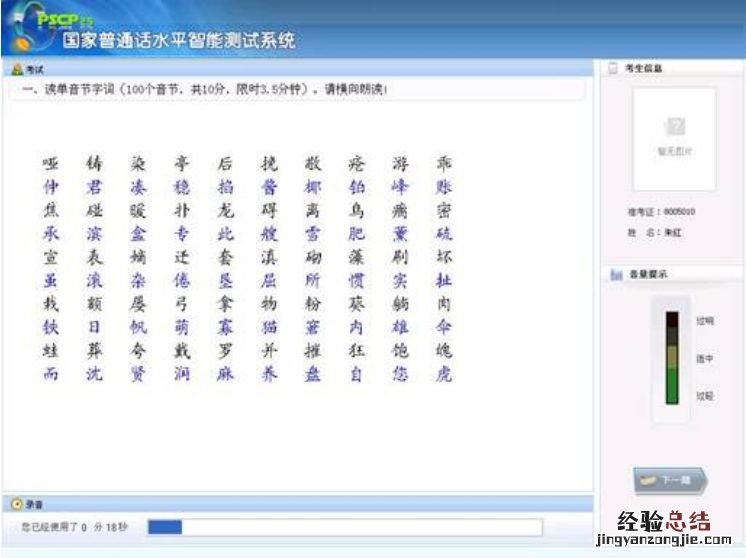This screenshot has width=746, height=558.
Task: Click the character 拿
Action: pyautogui.click(x=225, y=303)
